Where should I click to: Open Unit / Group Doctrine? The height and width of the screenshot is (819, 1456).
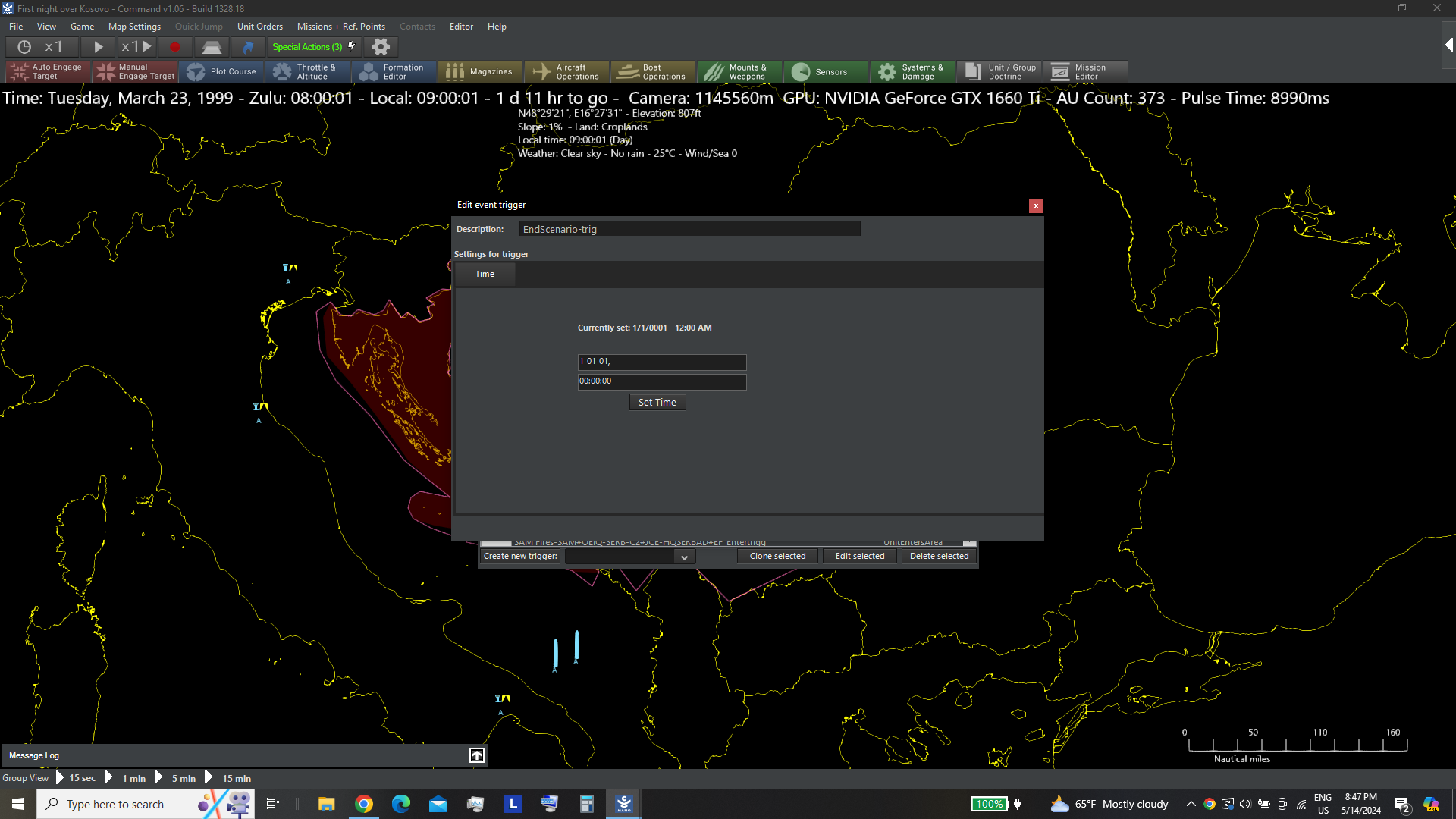click(x=999, y=72)
